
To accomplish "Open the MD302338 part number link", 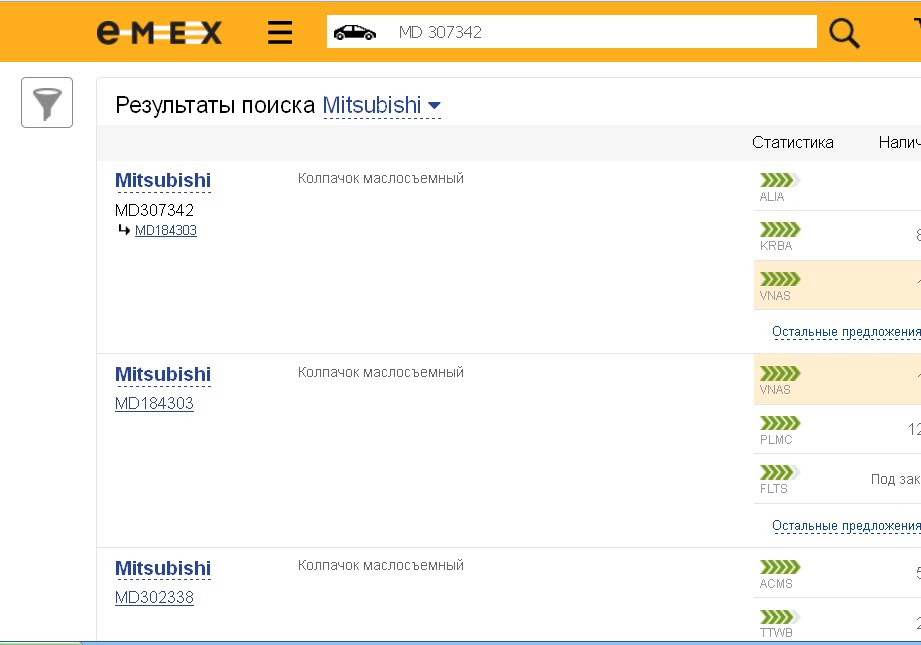I will (x=154, y=598).
